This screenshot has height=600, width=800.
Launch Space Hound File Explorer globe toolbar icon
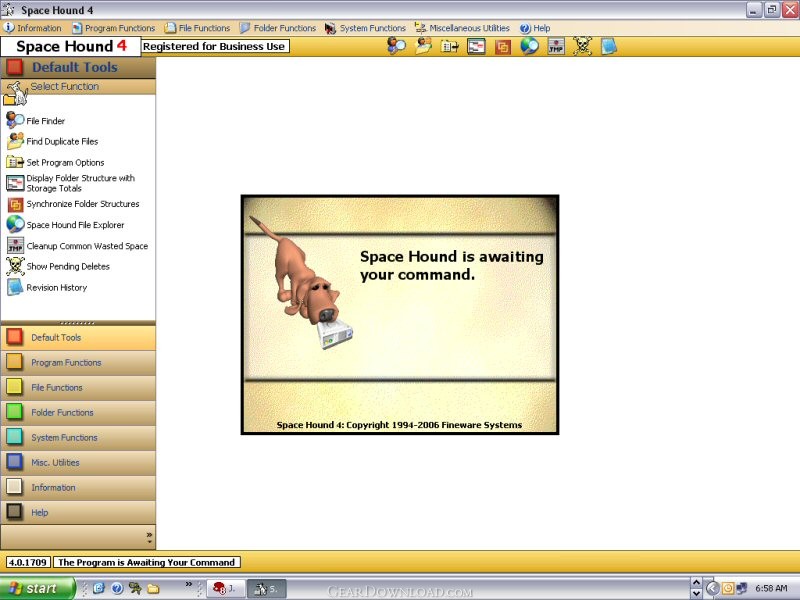click(529, 46)
